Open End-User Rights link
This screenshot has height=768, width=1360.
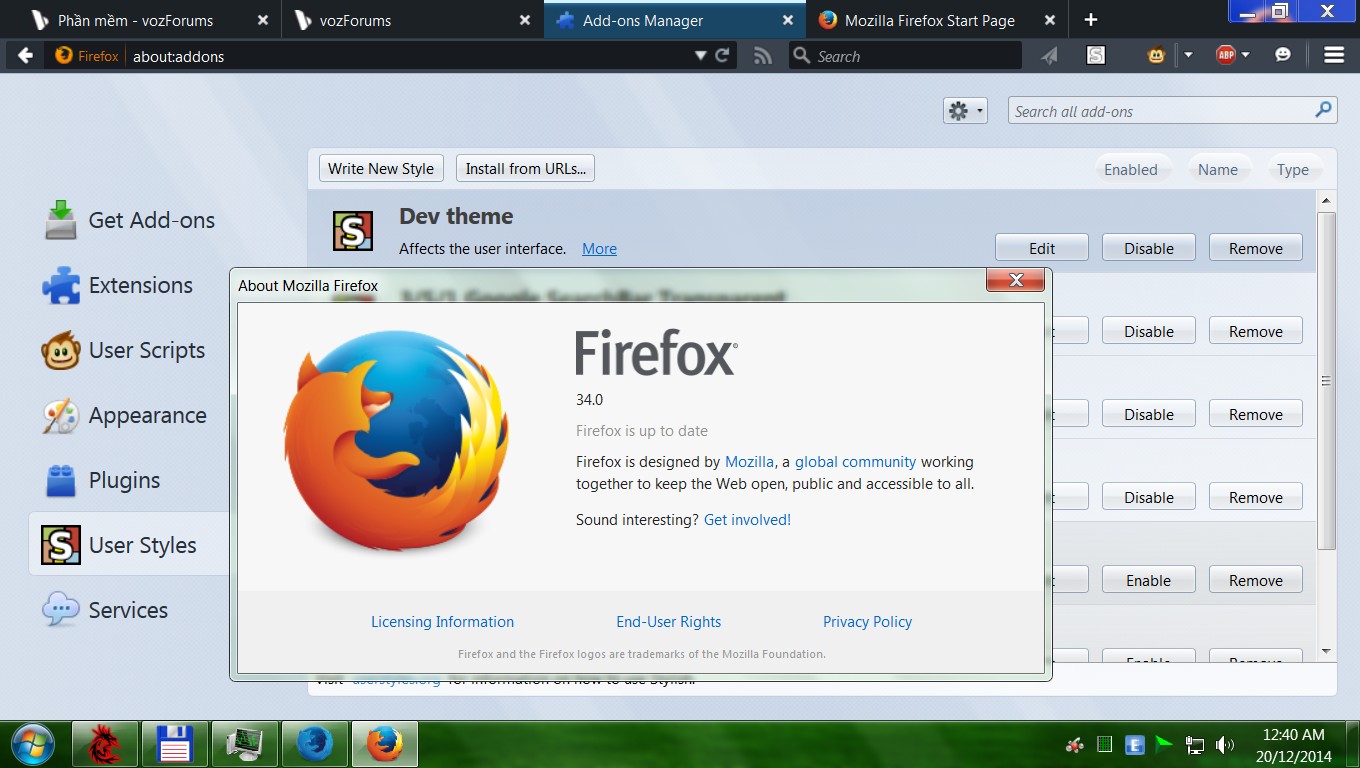coord(668,622)
